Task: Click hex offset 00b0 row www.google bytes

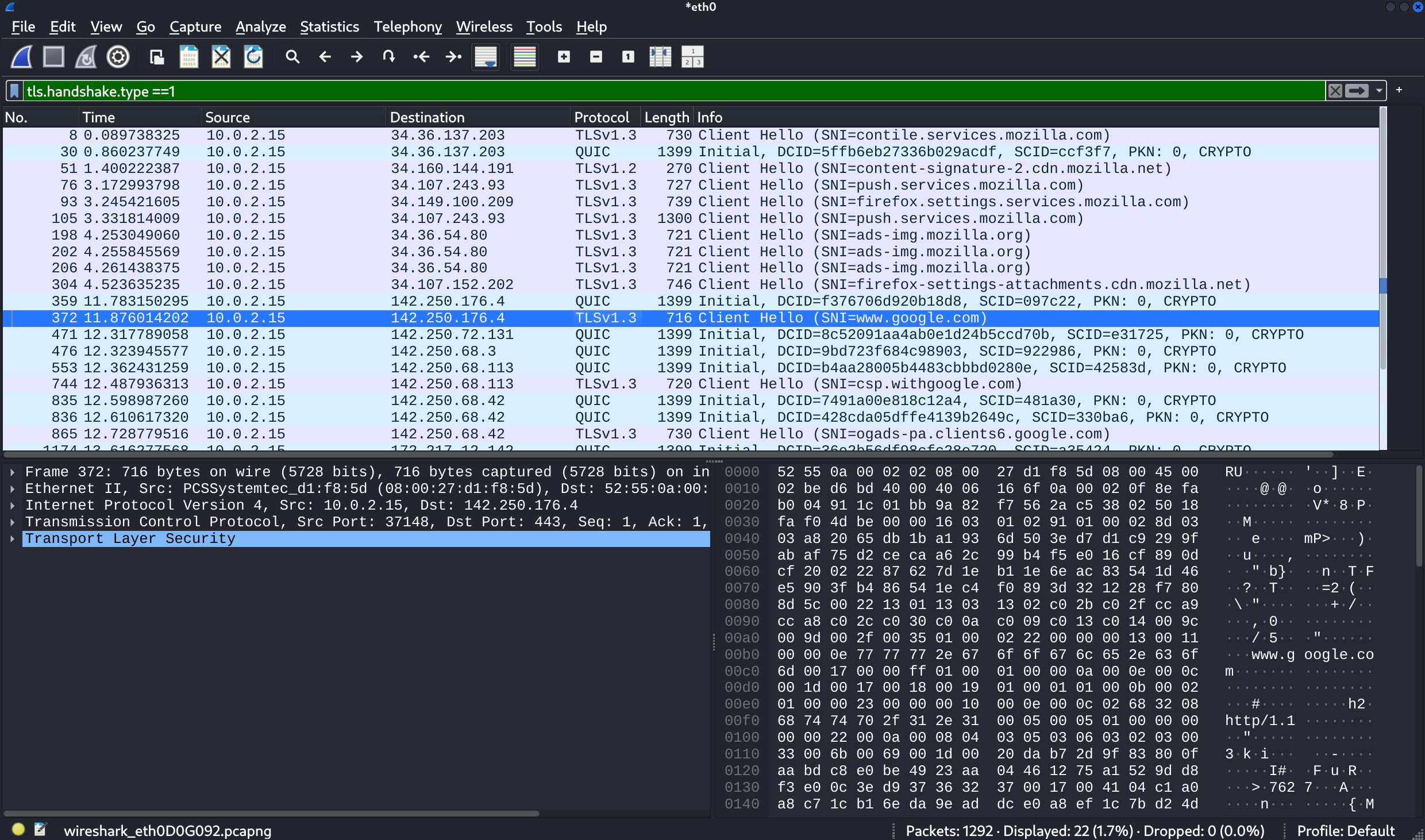Action: (1049, 654)
